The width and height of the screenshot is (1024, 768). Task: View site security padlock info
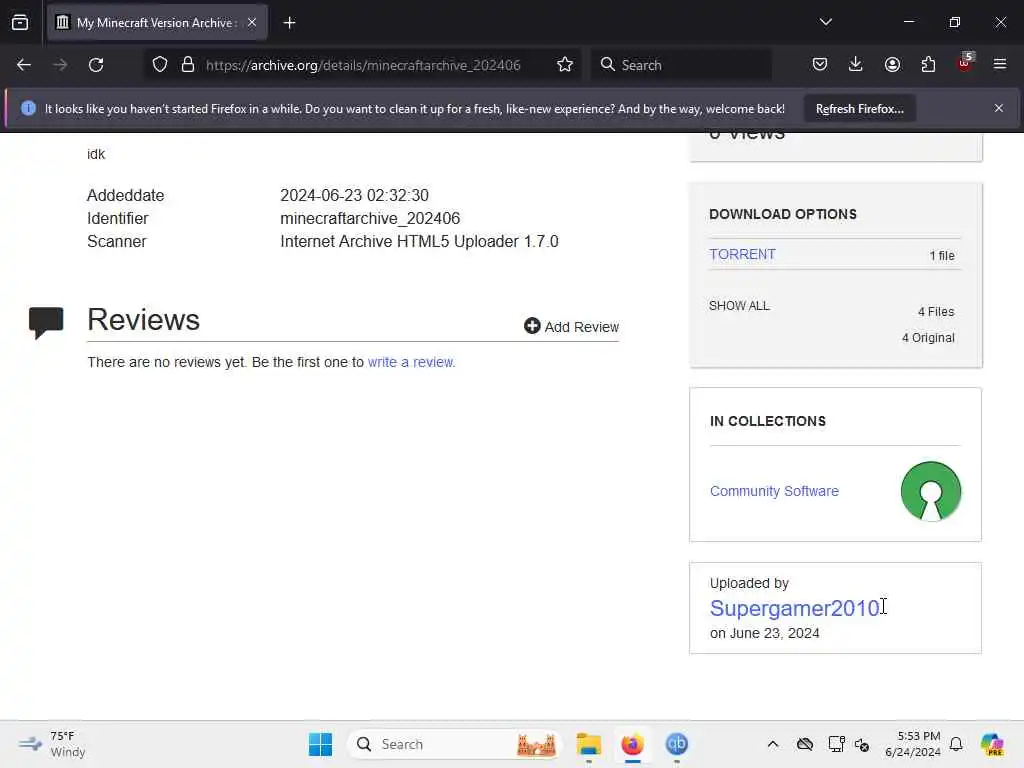pos(188,65)
